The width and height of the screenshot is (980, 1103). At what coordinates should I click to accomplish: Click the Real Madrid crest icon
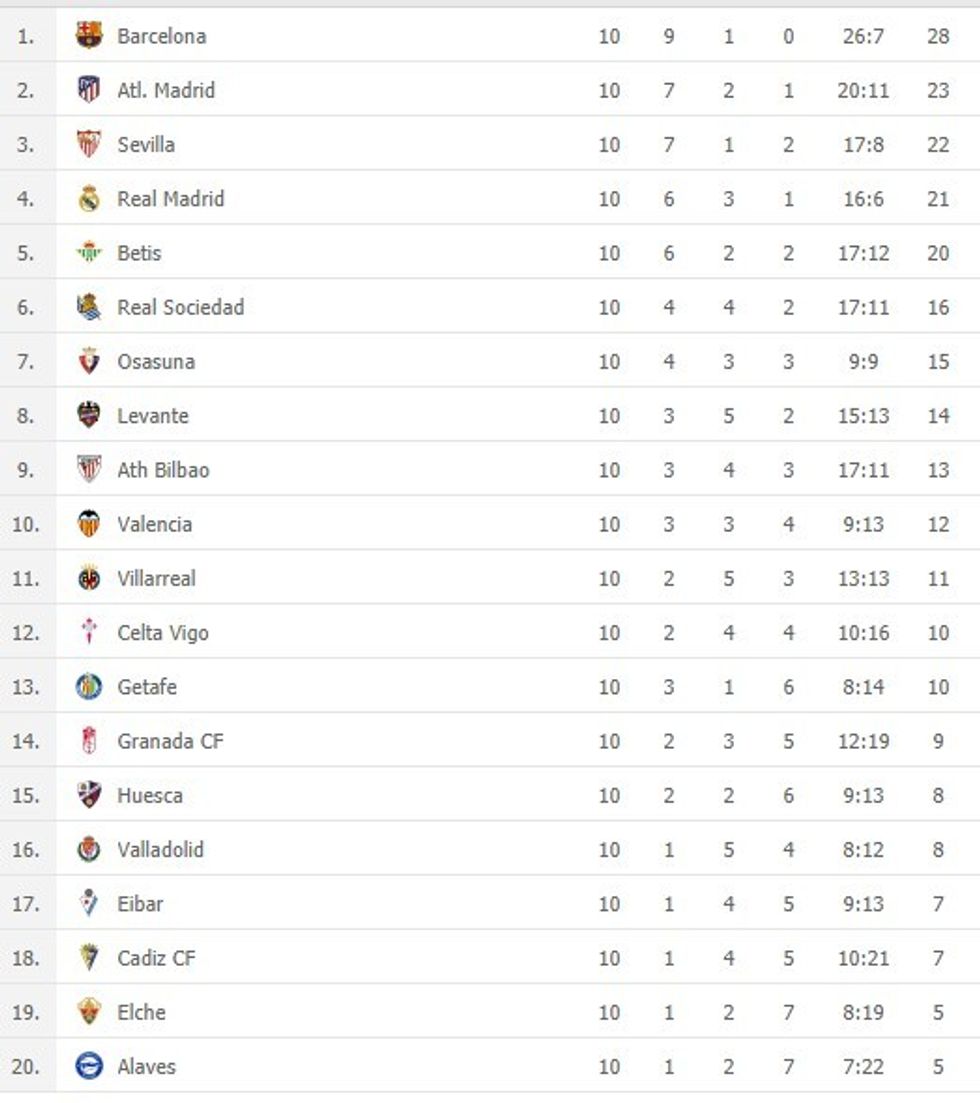coord(89,199)
